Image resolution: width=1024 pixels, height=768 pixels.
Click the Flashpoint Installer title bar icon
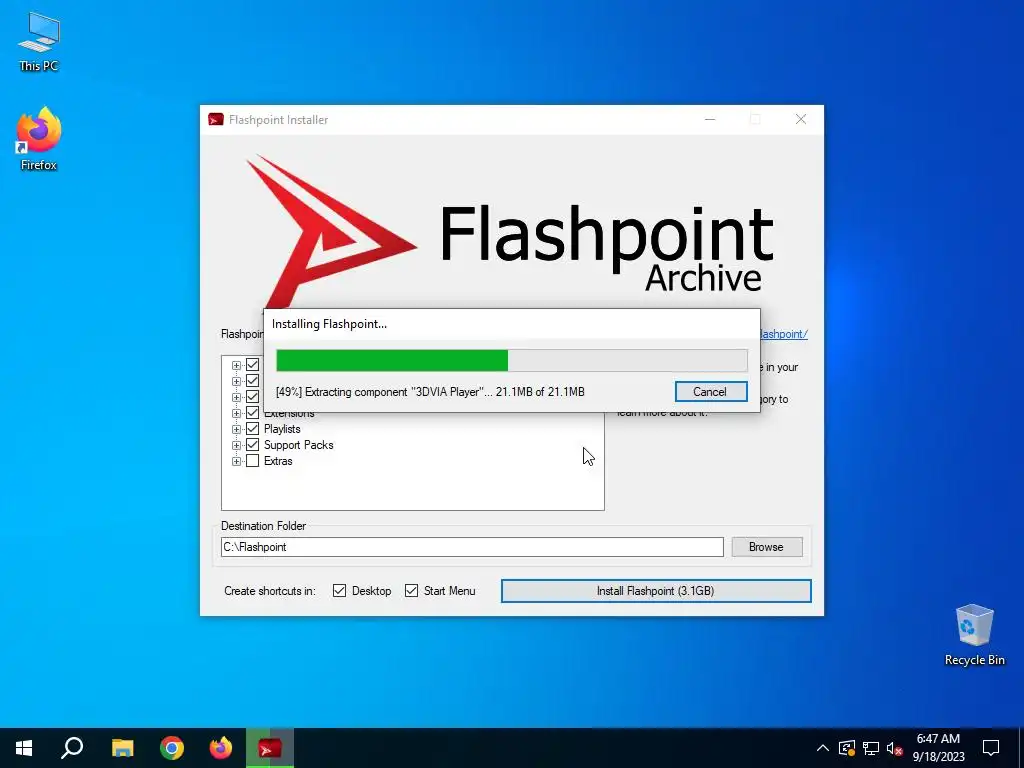[x=216, y=120]
